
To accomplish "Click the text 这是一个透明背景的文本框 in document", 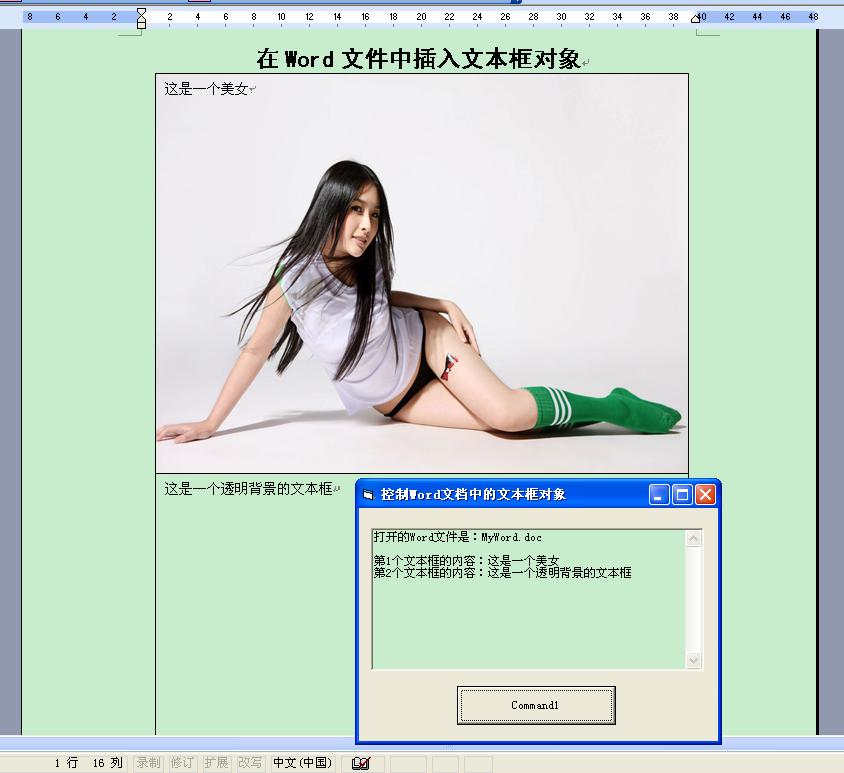I will 248,489.
